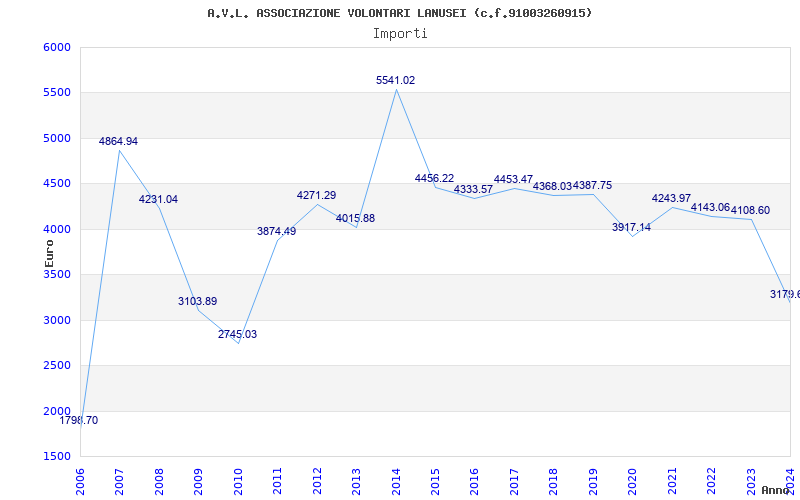This screenshot has width=800, height=500.
Task: Click the 'Anno' X-axis title
Action: [x=775, y=490]
